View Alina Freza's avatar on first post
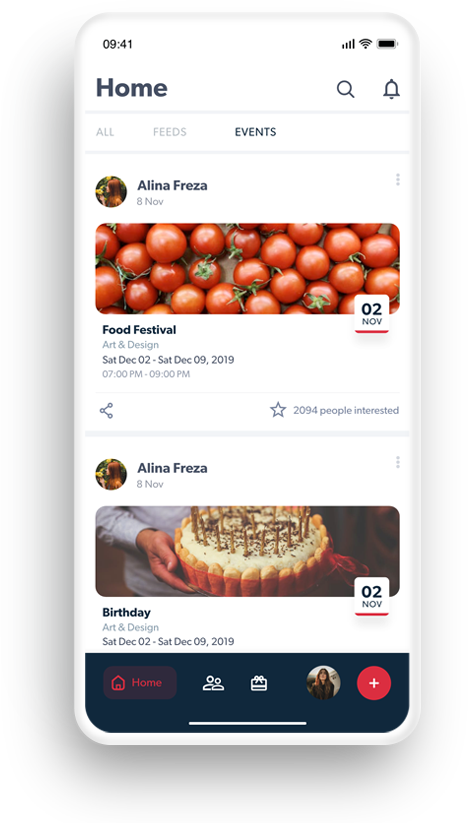Viewport: 468px width, 823px height. coord(111,192)
